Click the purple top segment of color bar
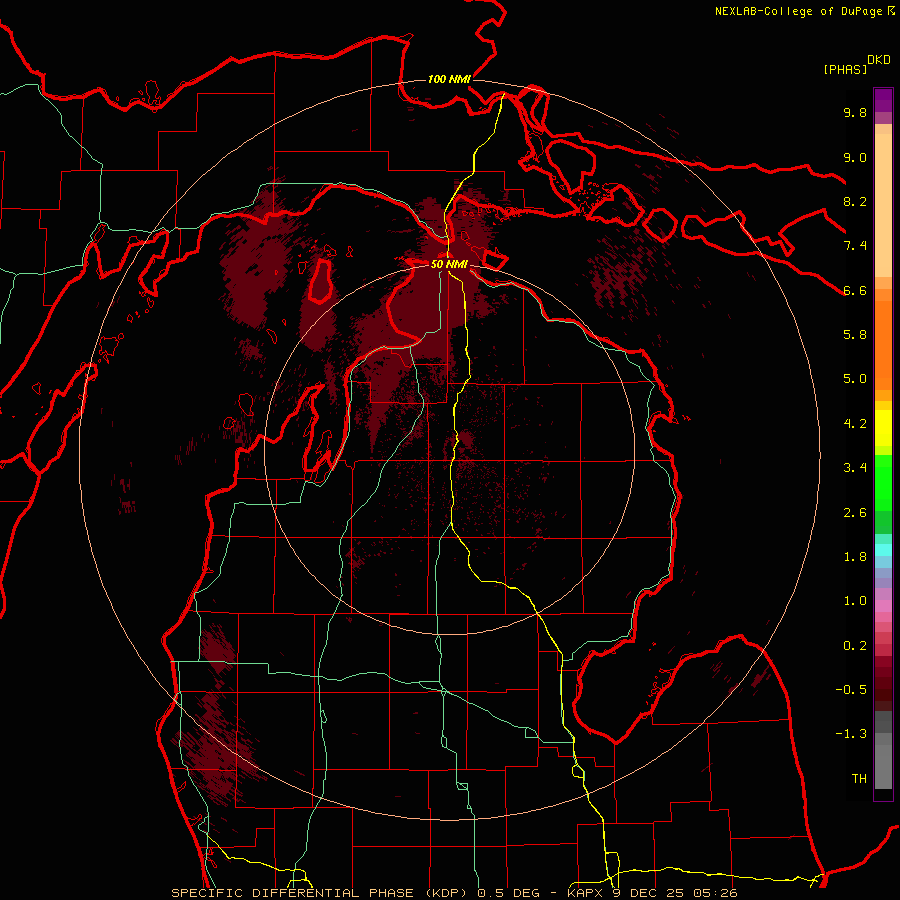The height and width of the screenshot is (900, 900). click(883, 100)
